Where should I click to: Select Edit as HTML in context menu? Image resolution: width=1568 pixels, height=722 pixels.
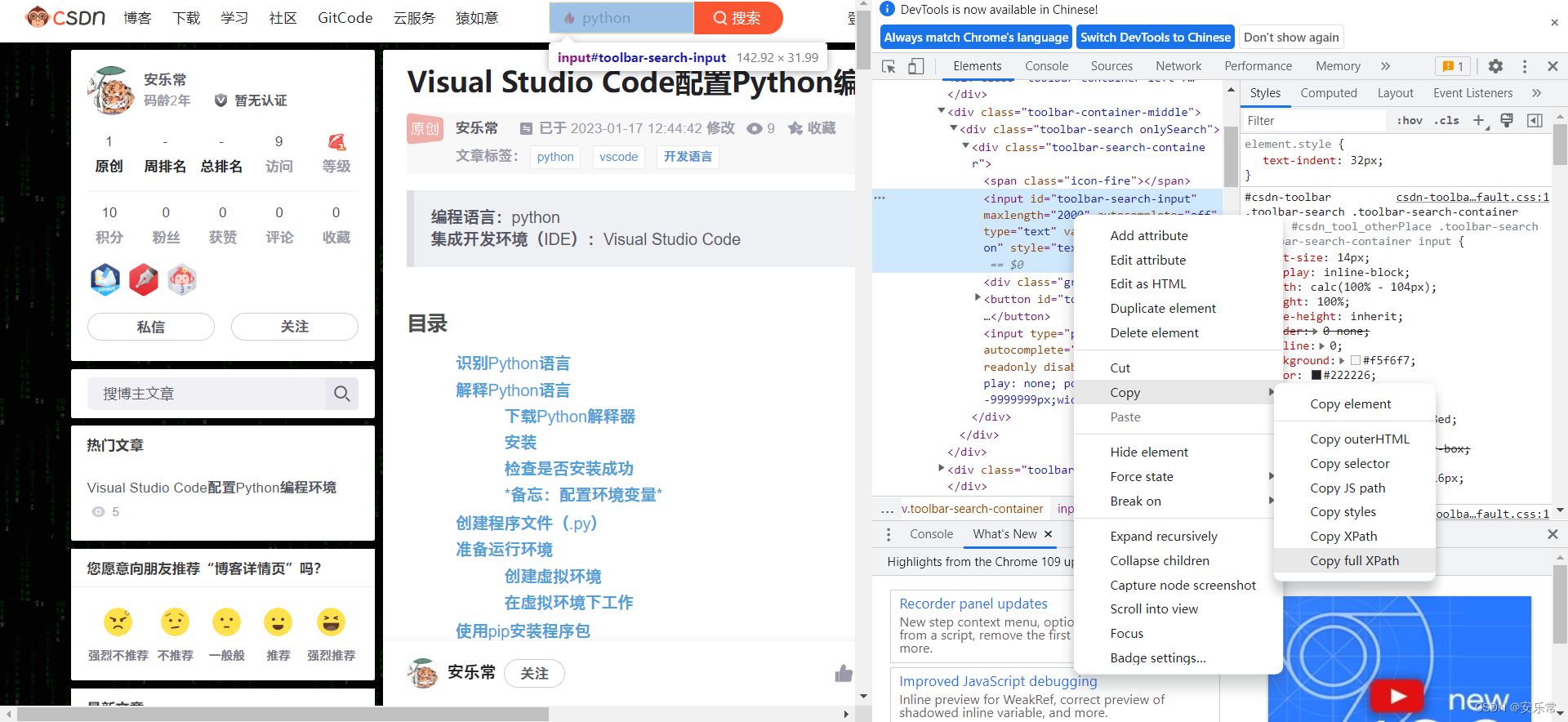pyautogui.click(x=1147, y=283)
